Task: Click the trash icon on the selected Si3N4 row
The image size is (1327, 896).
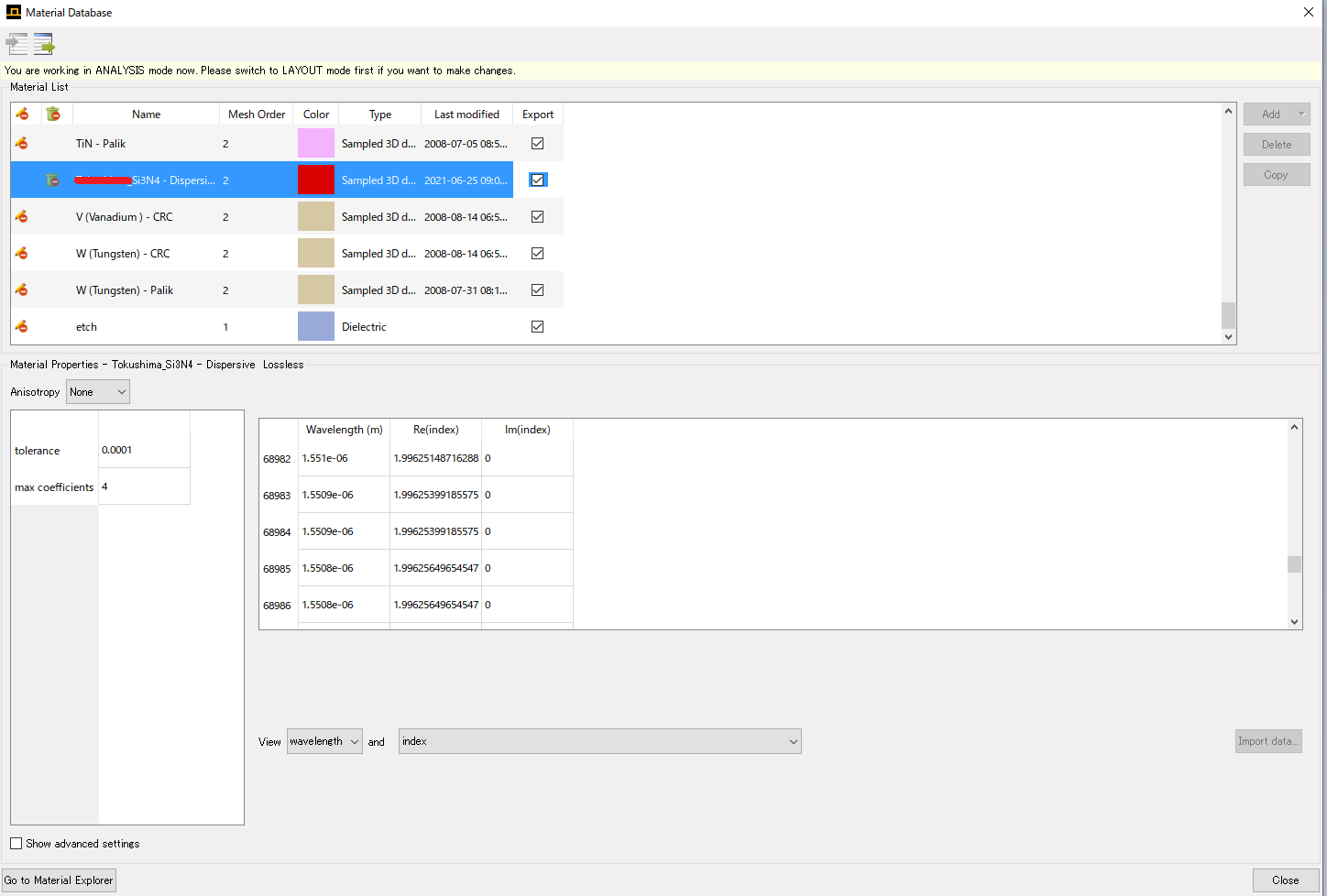Action: [53, 180]
